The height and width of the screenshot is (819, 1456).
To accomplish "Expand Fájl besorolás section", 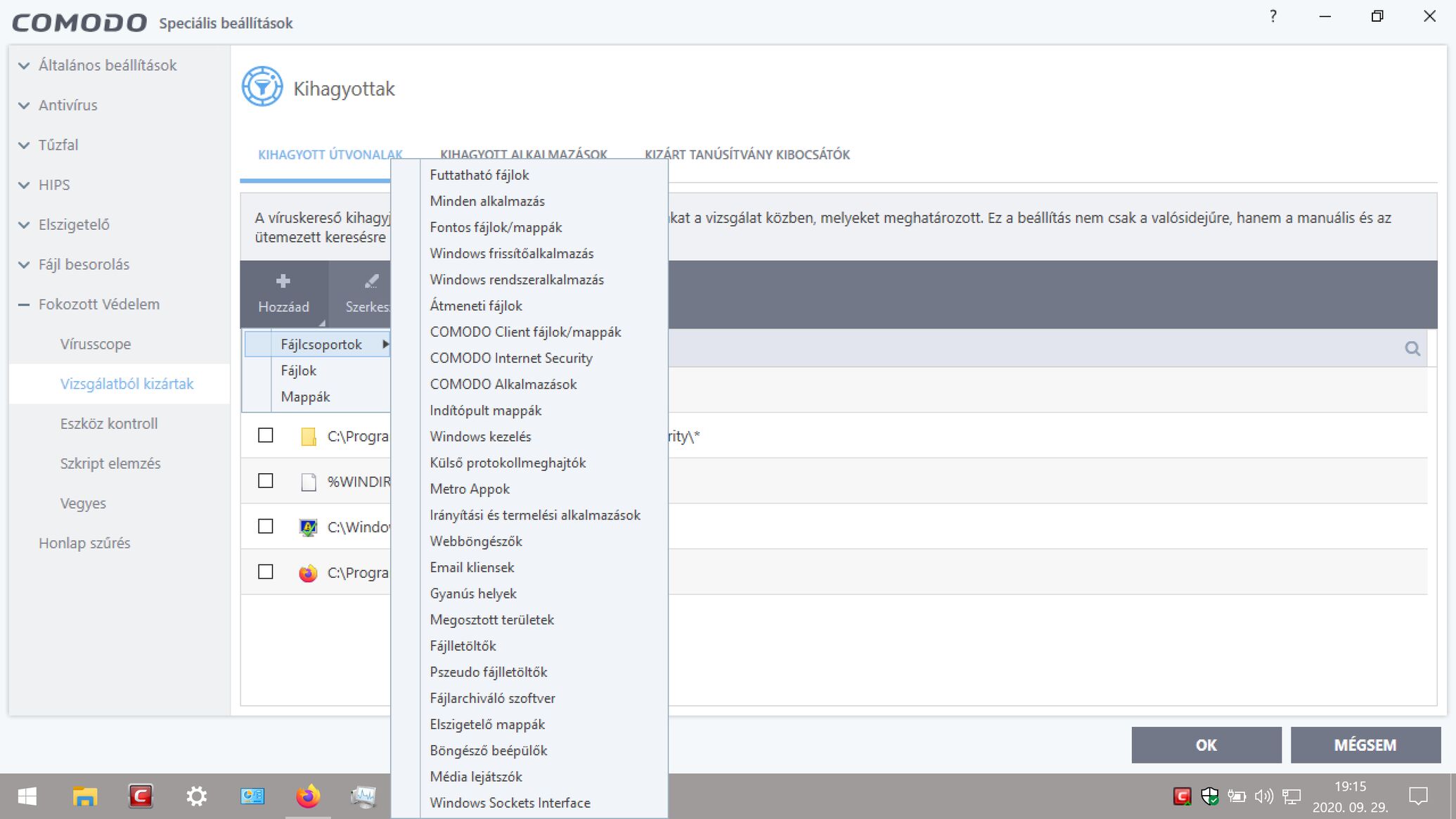I will pyautogui.click(x=24, y=265).
